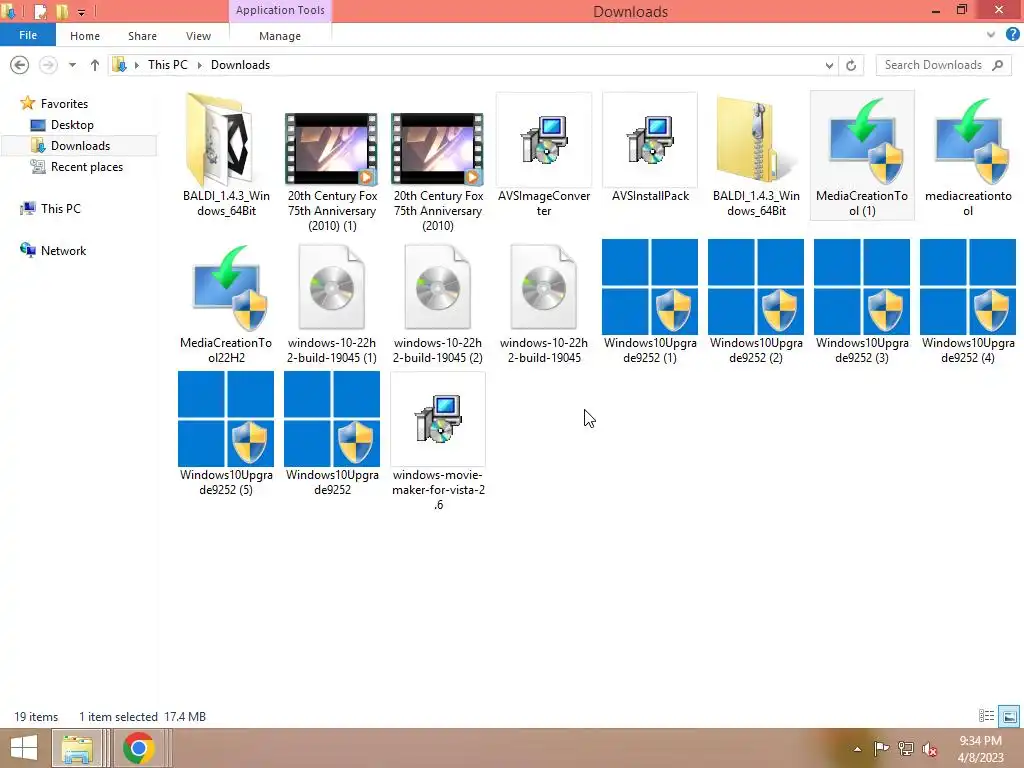Open Google Chrome from the taskbar
1024x768 pixels.
(x=138, y=748)
